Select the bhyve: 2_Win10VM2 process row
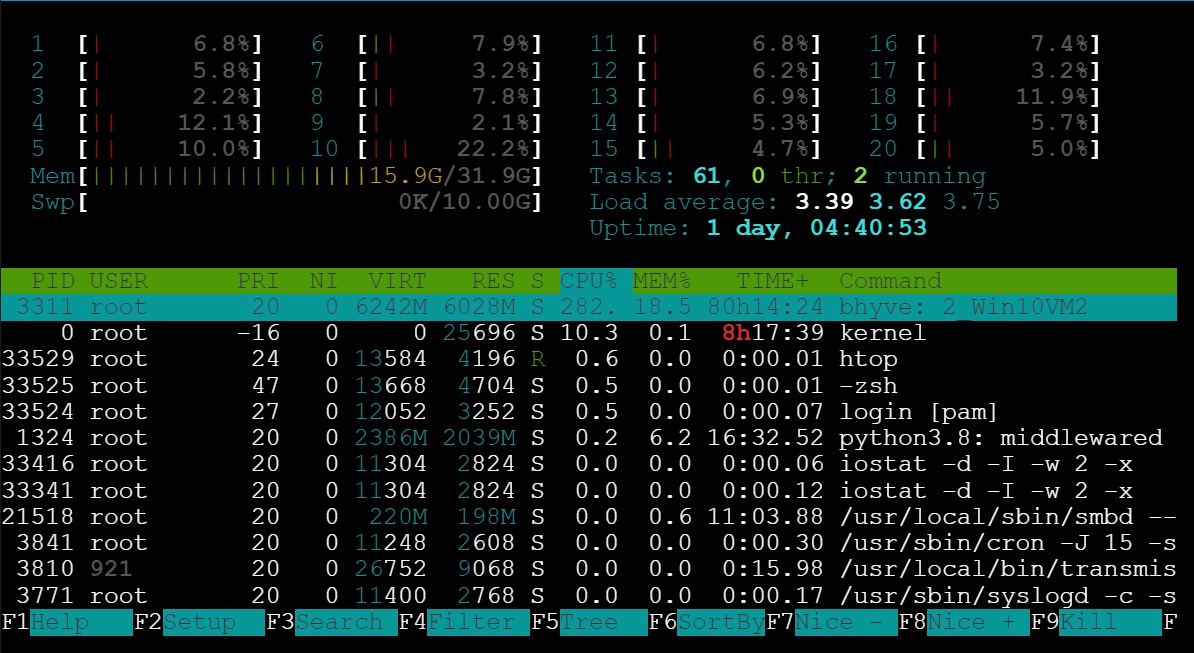This screenshot has width=1194, height=653. pyautogui.click(x=589, y=307)
